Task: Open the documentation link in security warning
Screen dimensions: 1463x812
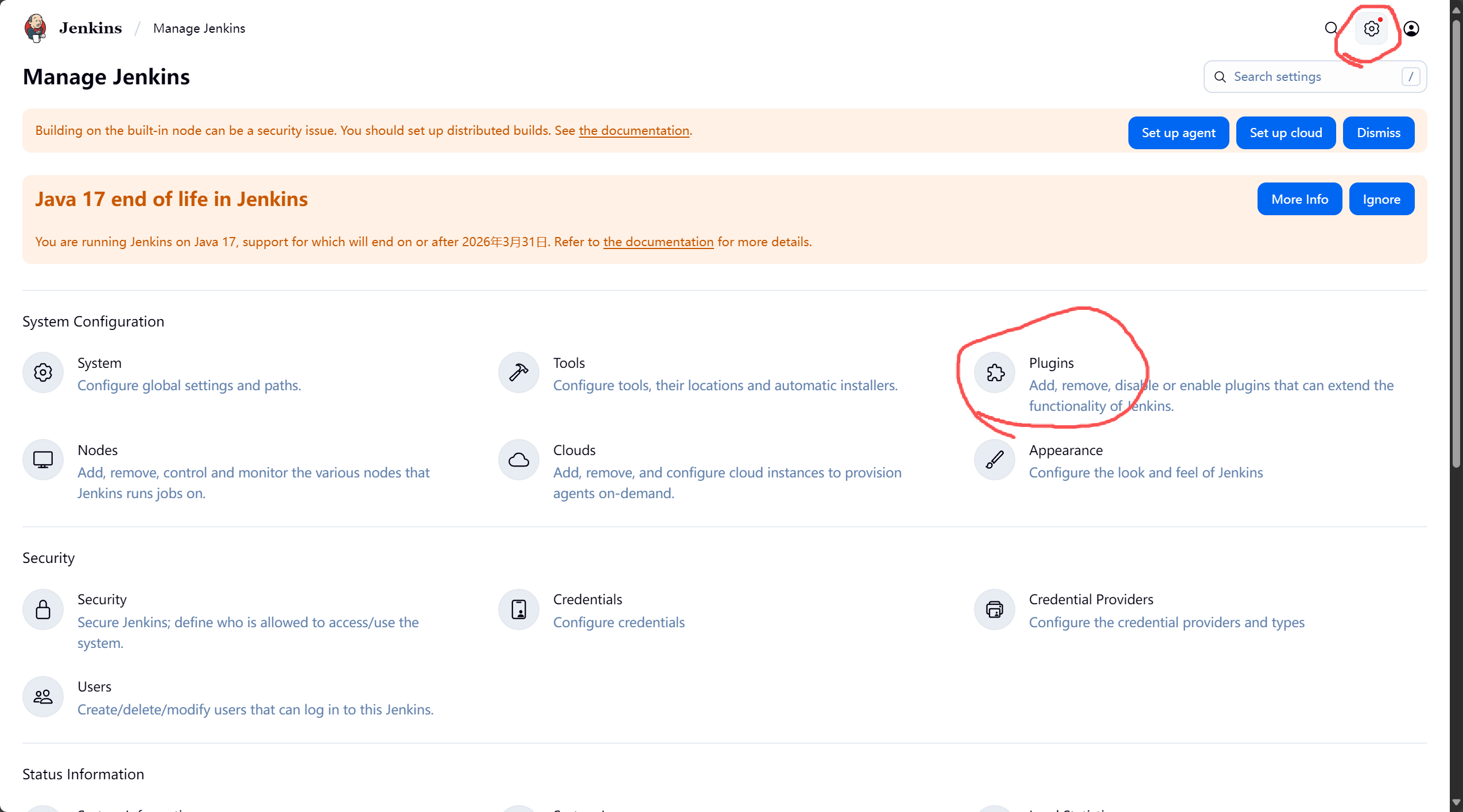Action: [634, 130]
